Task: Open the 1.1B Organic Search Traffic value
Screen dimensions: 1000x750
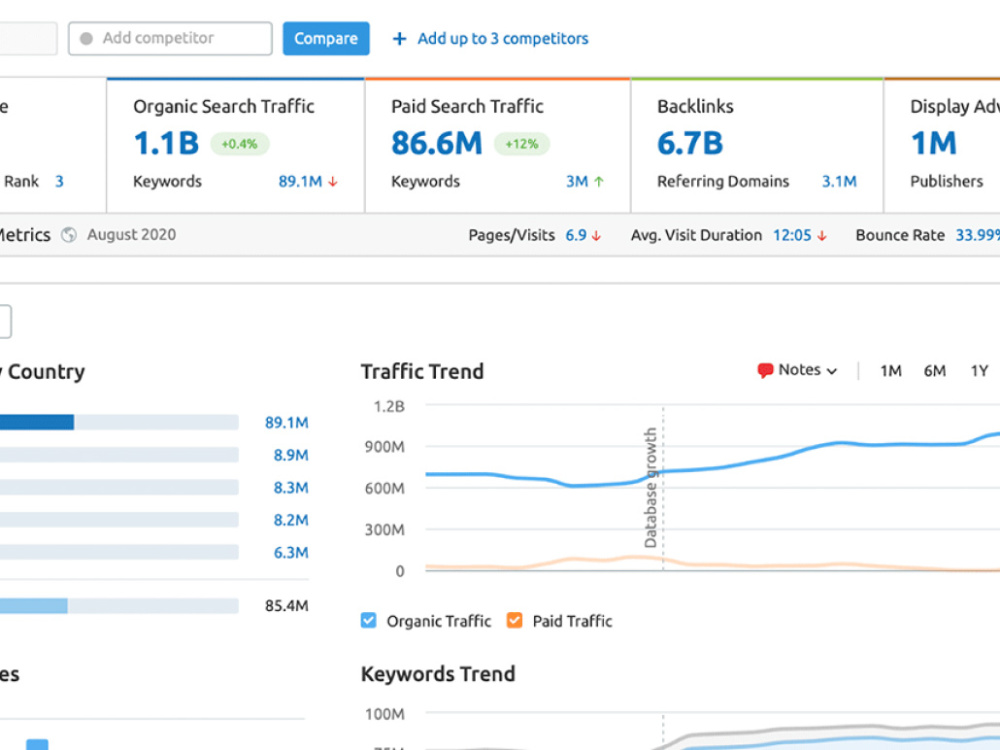Action: coord(166,143)
